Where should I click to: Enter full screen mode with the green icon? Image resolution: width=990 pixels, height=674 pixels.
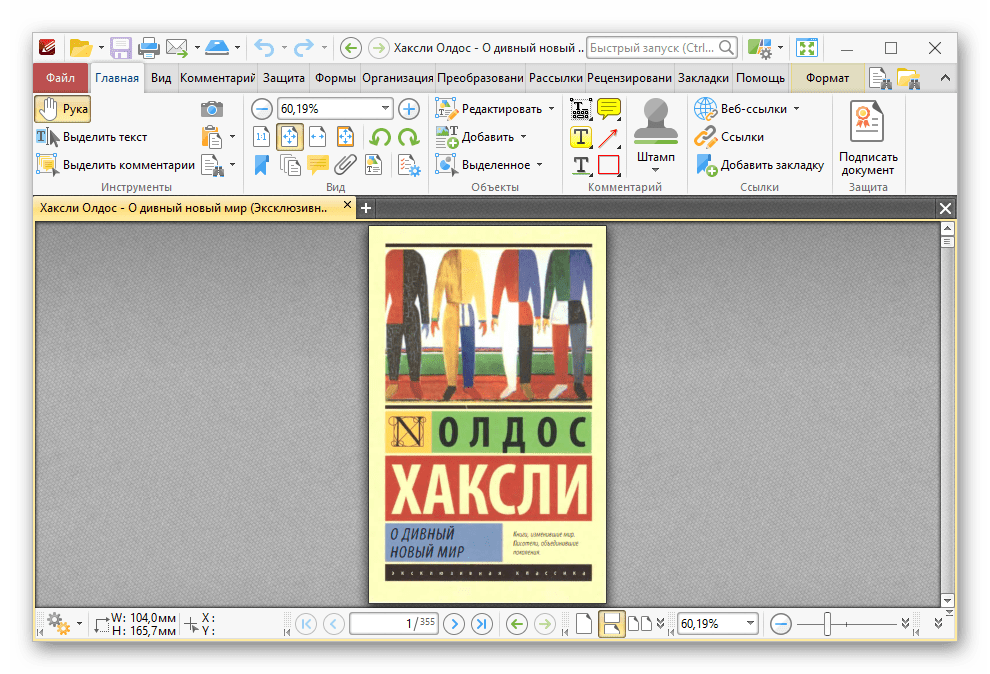coord(806,48)
